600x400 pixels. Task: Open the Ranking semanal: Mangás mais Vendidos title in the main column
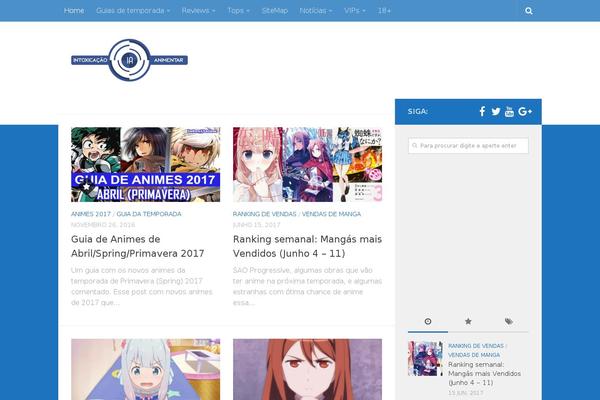[x=307, y=246]
